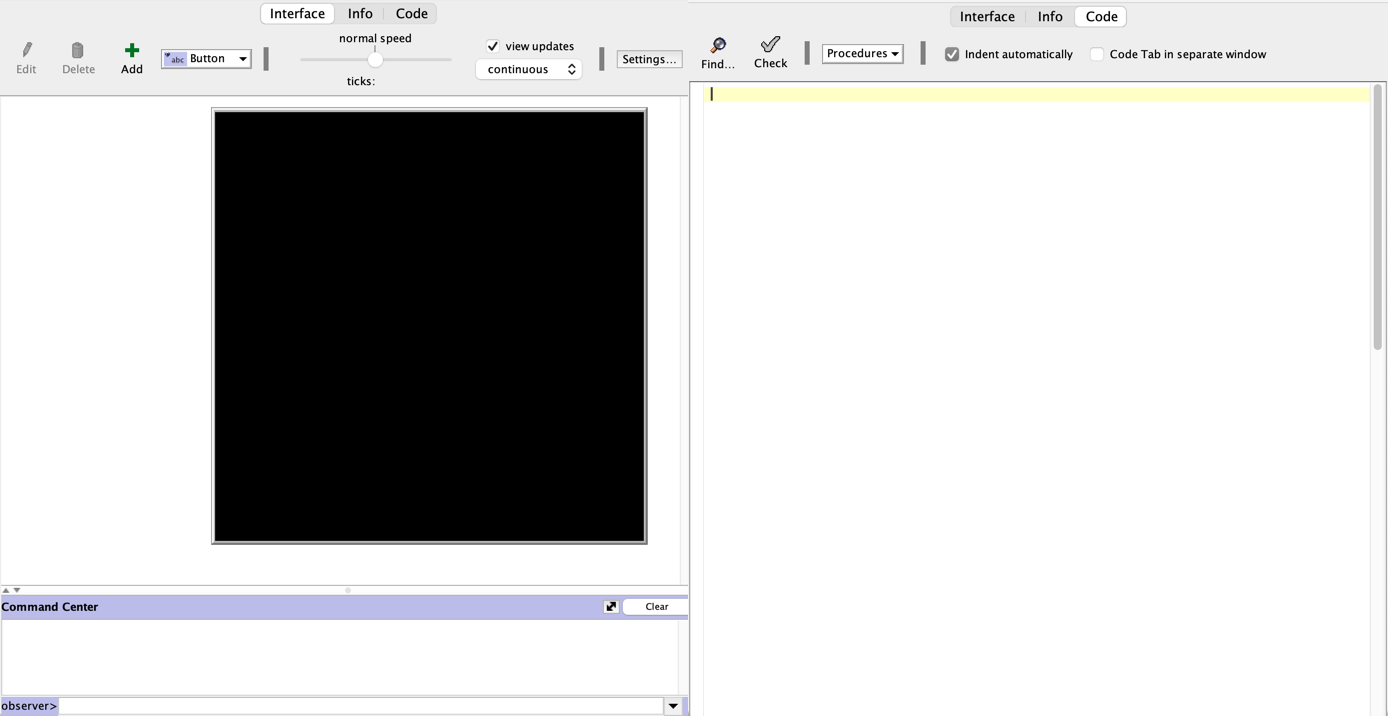Toggle Indent automatically checkbox
Image resolution: width=1388 pixels, height=716 pixels.
tap(952, 54)
